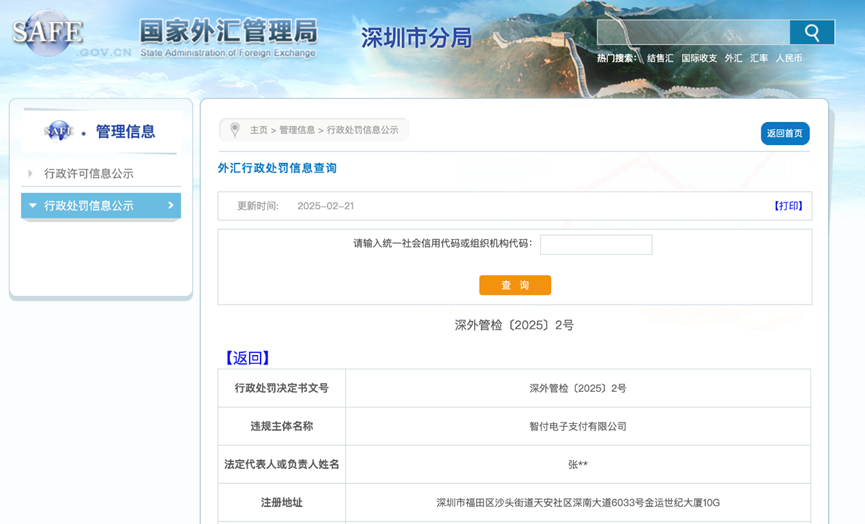Click the 【返回】 link
This screenshot has width=865, height=524.
click(x=248, y=358)
